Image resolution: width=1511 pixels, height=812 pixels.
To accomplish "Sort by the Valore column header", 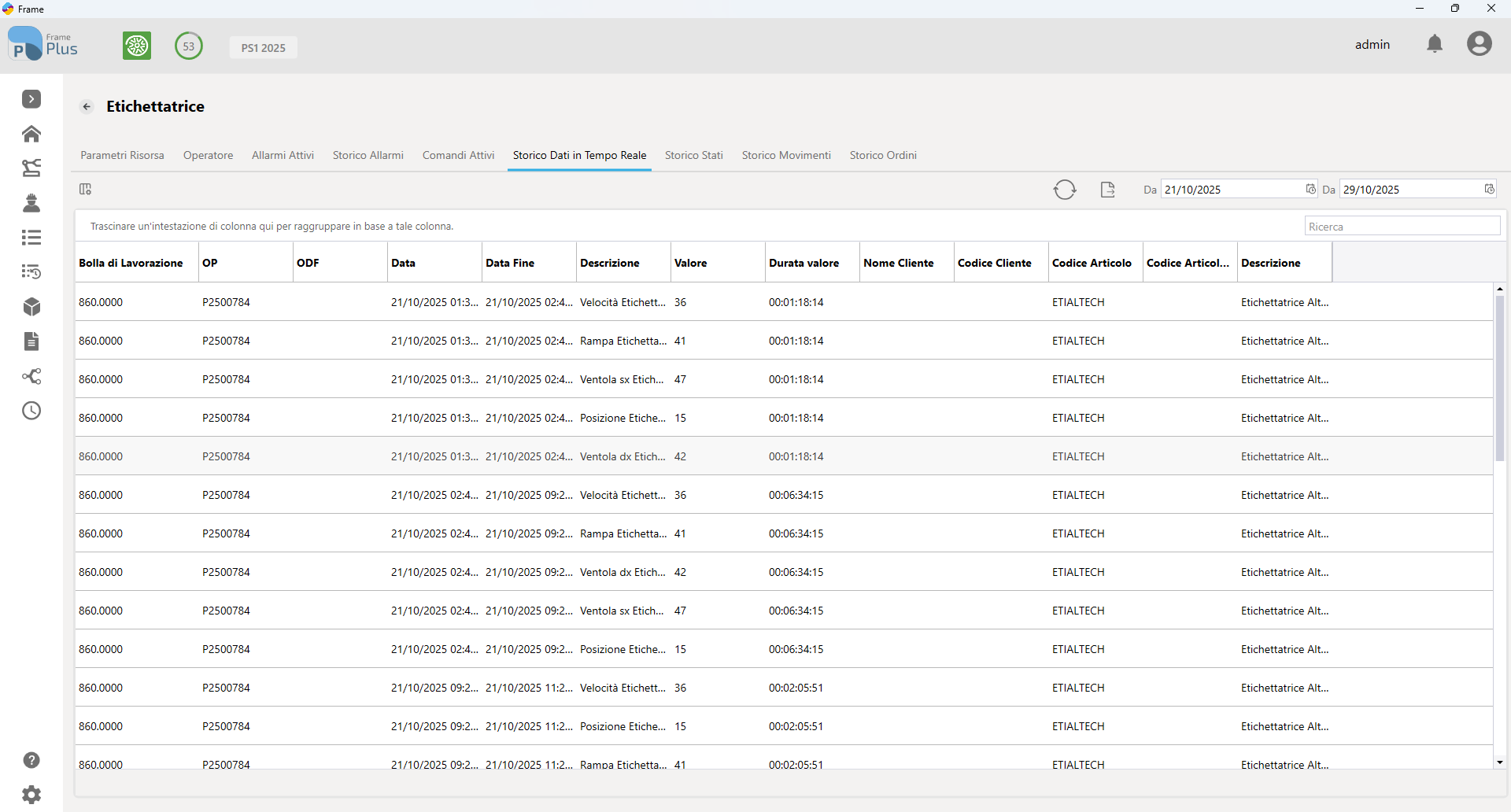I will (718, 263).
